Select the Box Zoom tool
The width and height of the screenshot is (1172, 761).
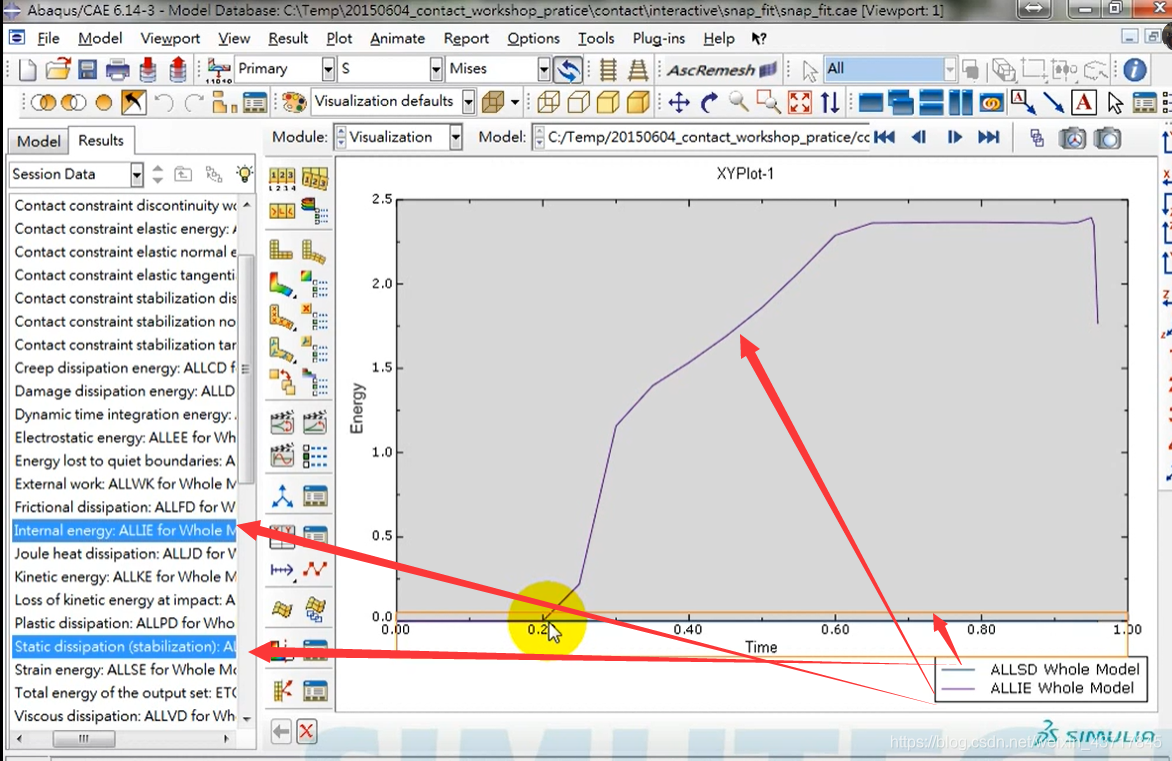point(768,102)
